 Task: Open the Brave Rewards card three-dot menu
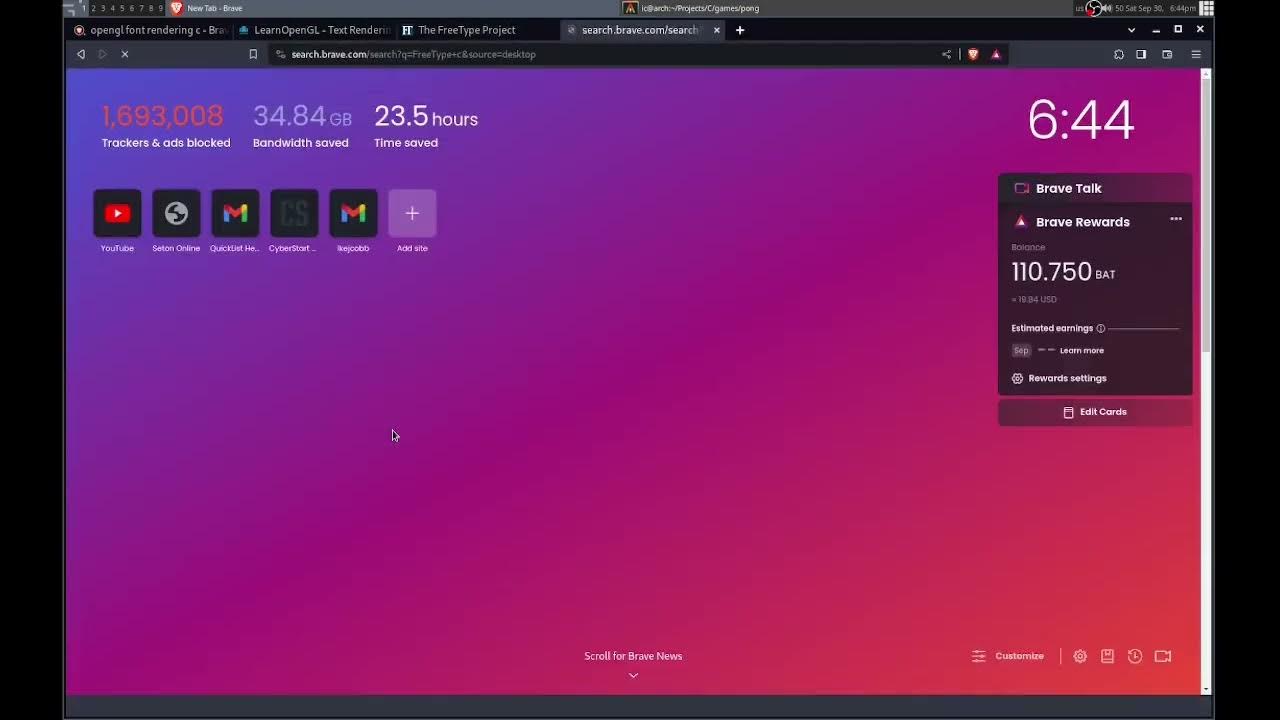(x=1176, y=218)
